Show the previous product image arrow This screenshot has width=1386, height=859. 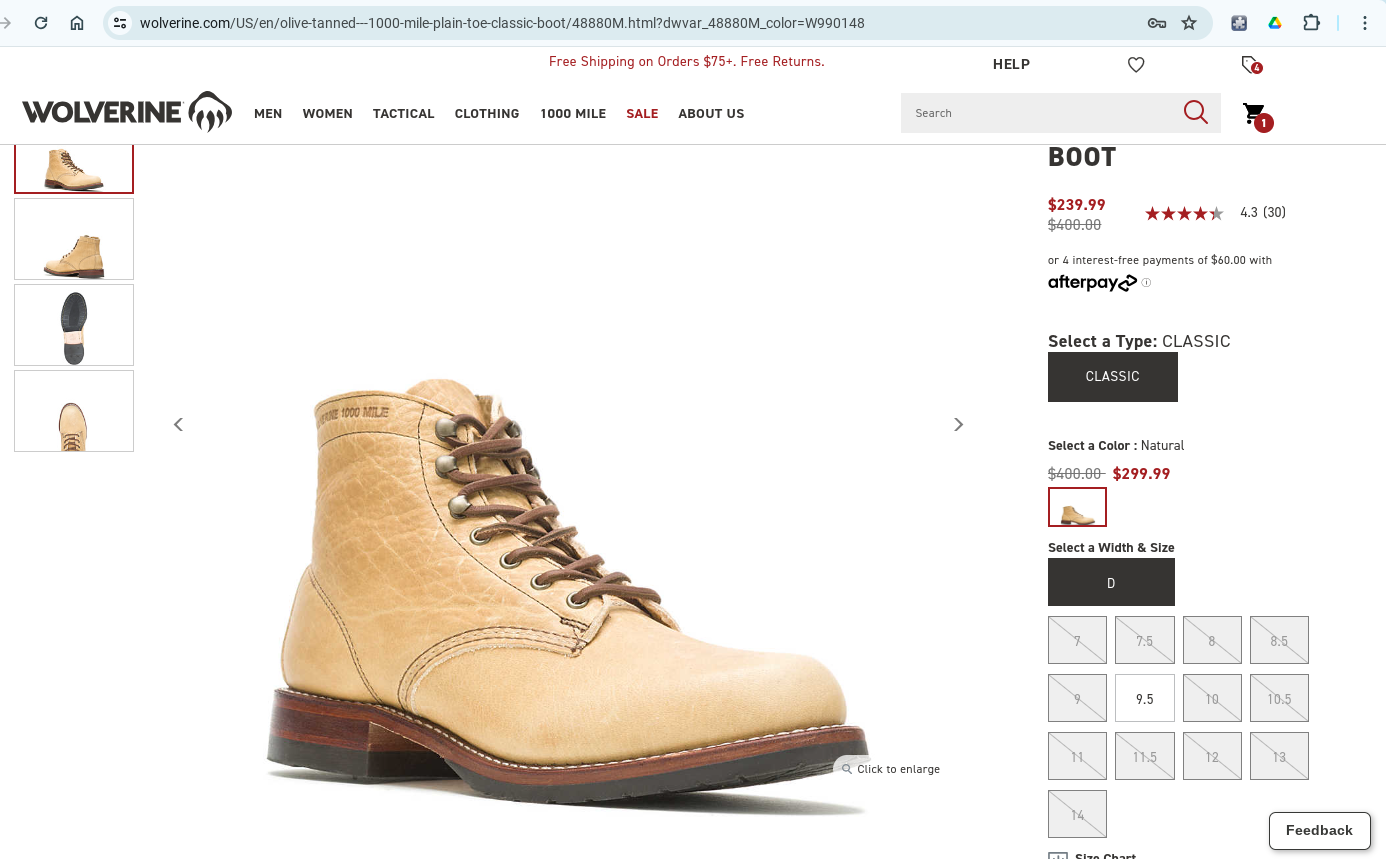[x=179, y=424]
